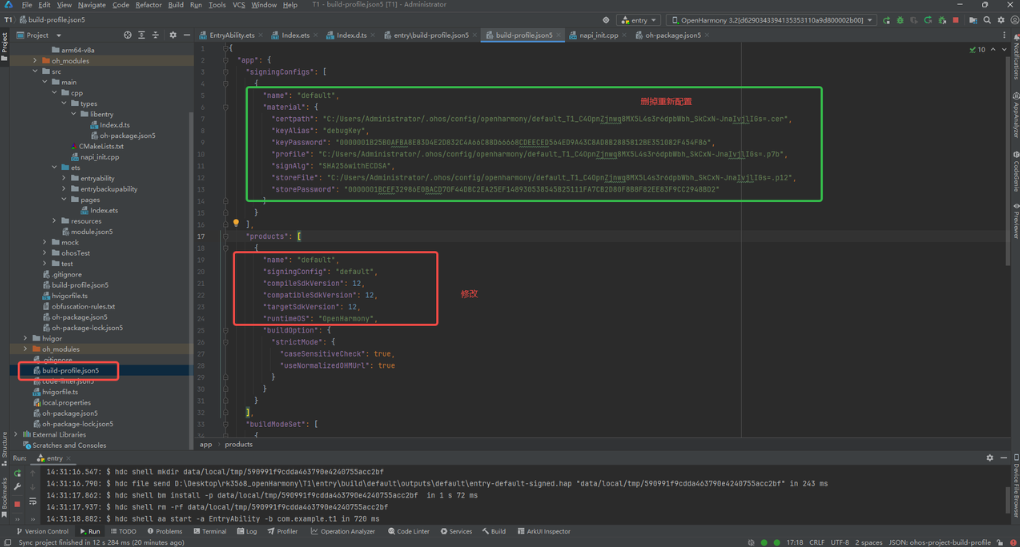The height and width of the screenshot is (547, 1020).
Task: Start debugging with the Debug bug icon
Action: pos(900,20)
